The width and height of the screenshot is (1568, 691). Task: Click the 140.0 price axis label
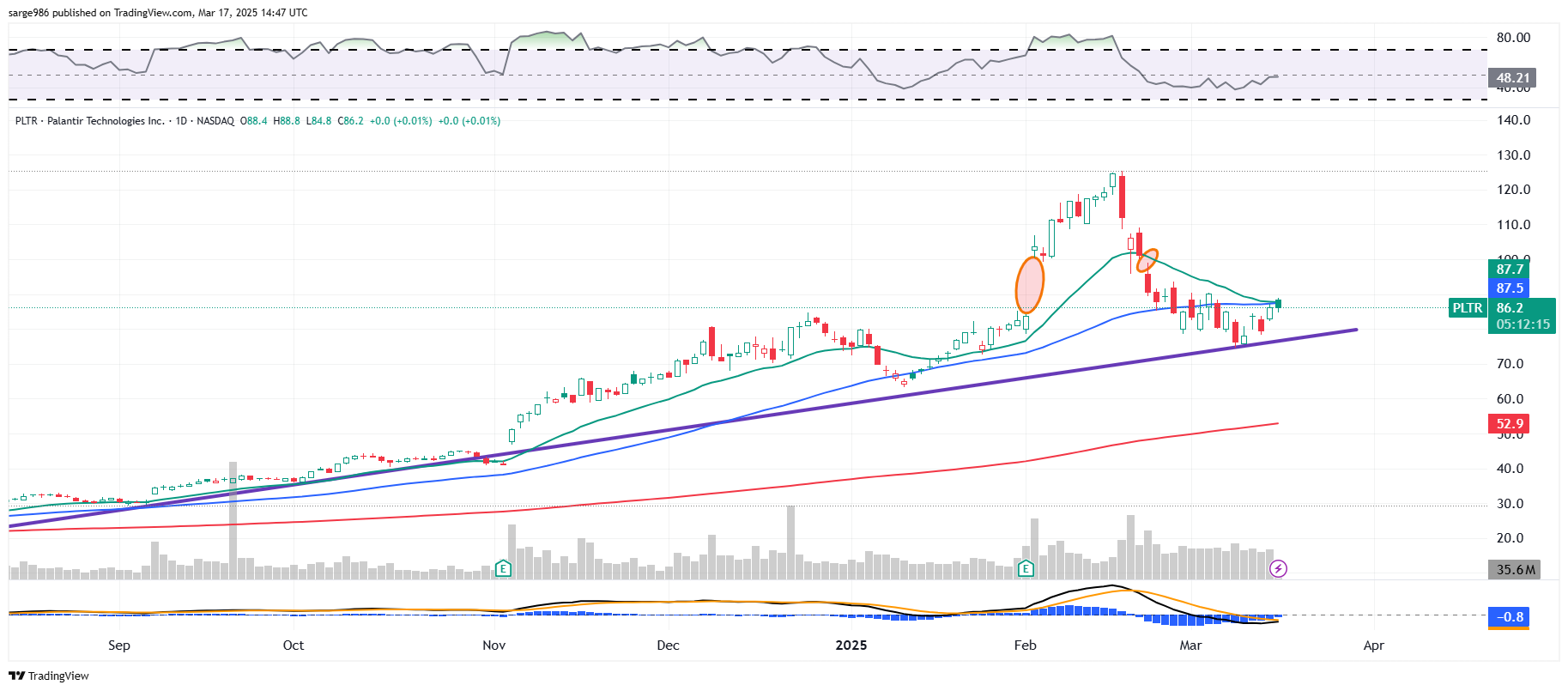(1513, 120)
